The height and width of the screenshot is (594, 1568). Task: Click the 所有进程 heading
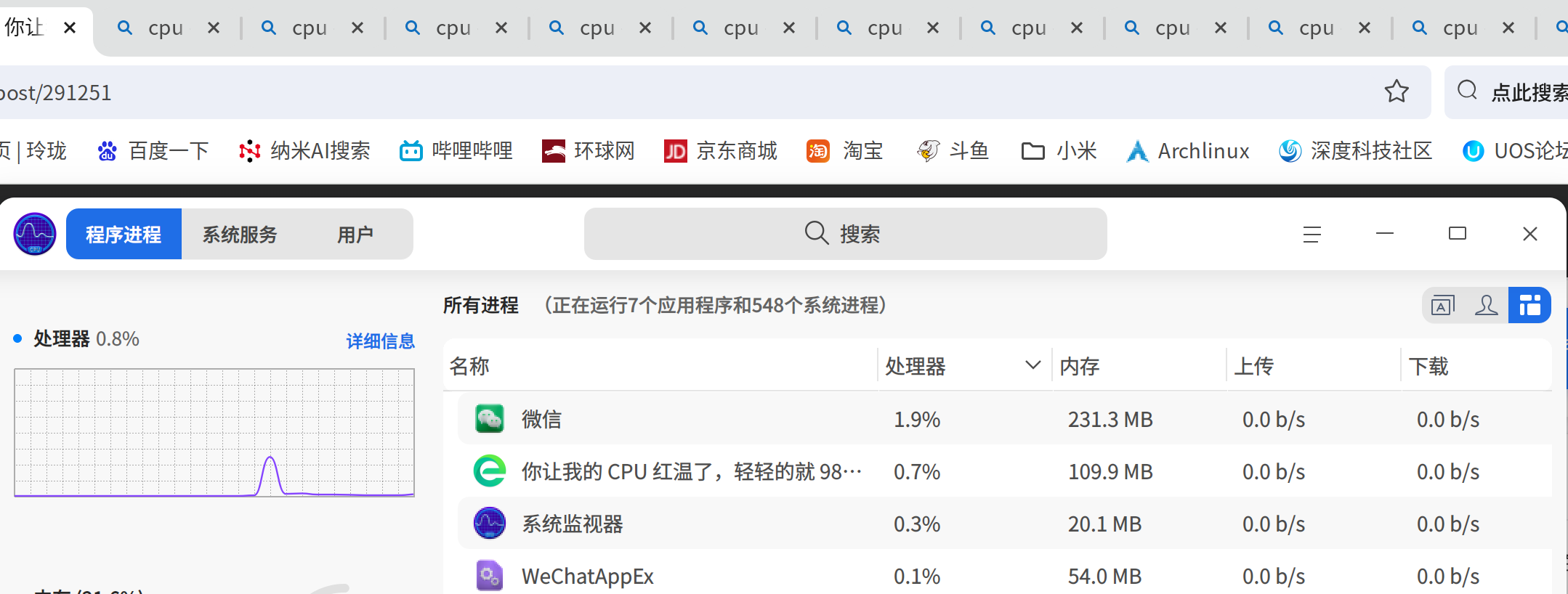(481, 305)
